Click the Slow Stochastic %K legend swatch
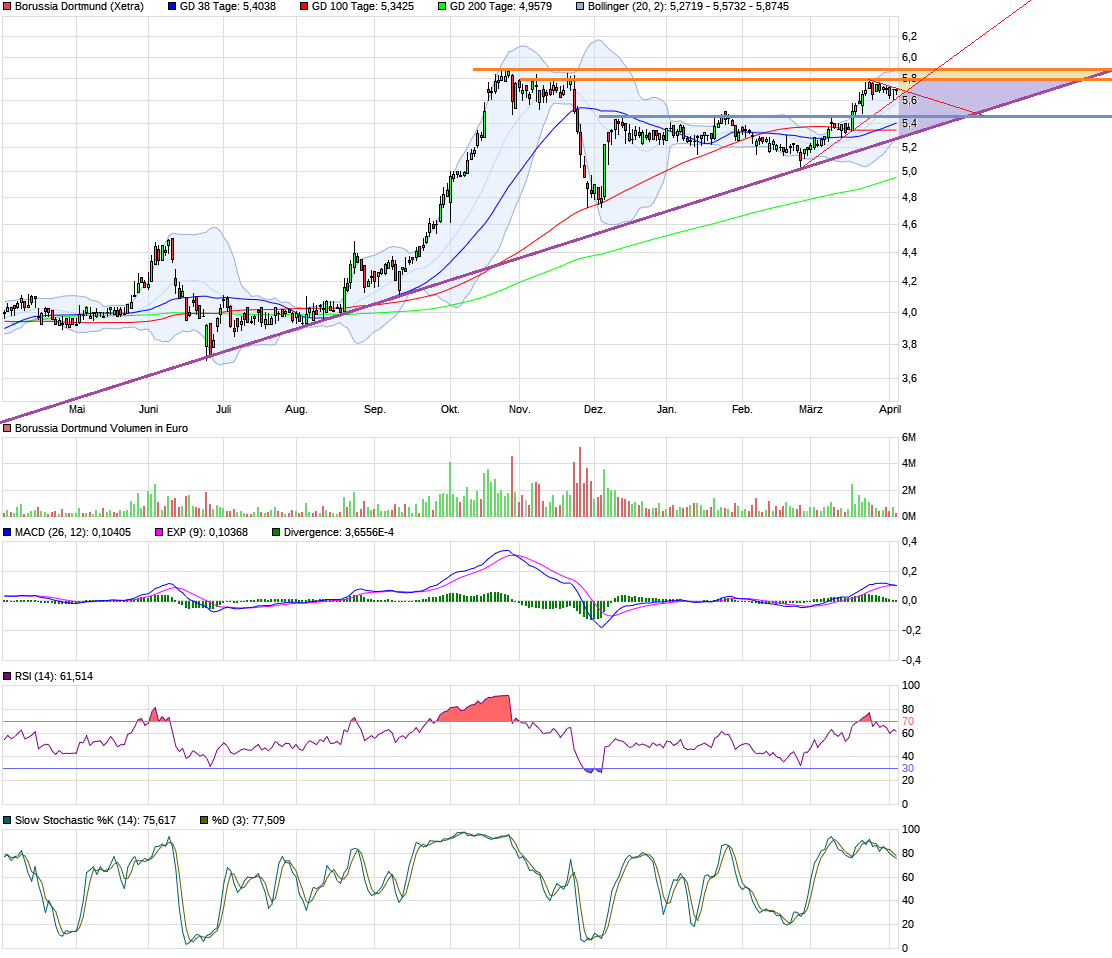This screenshot has height=958, width=1112. click(7, 820)
